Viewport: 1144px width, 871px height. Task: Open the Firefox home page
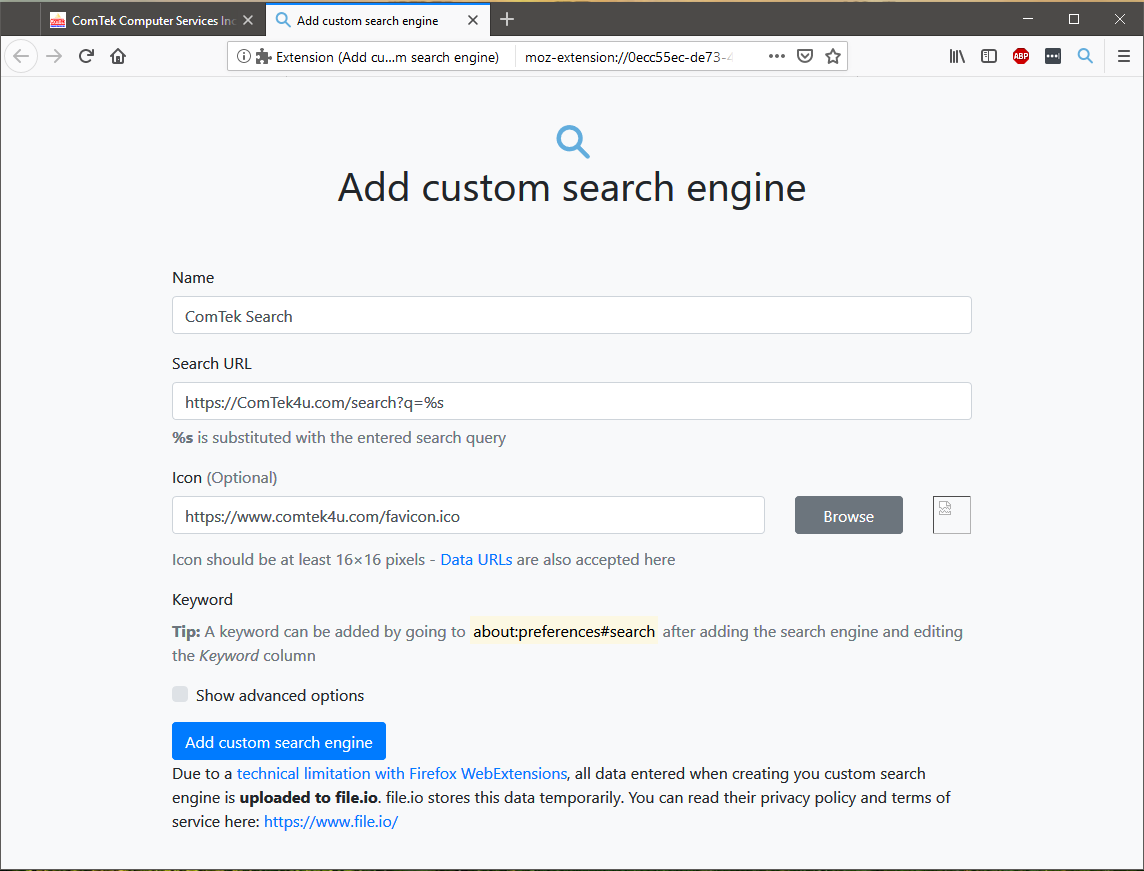[x=118, y=56]
